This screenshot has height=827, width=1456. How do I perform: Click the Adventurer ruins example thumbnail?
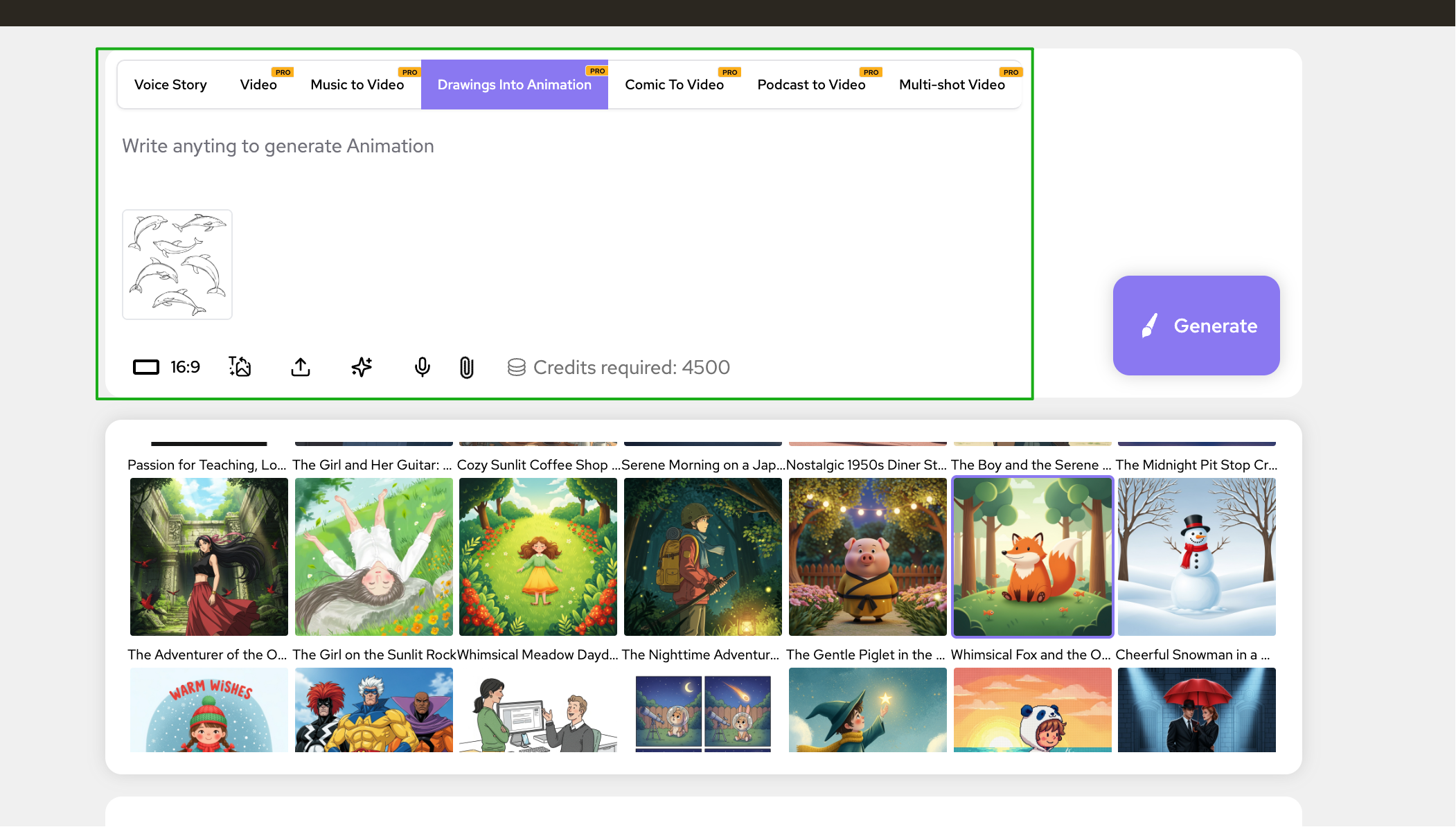click(x=208, y=557)
